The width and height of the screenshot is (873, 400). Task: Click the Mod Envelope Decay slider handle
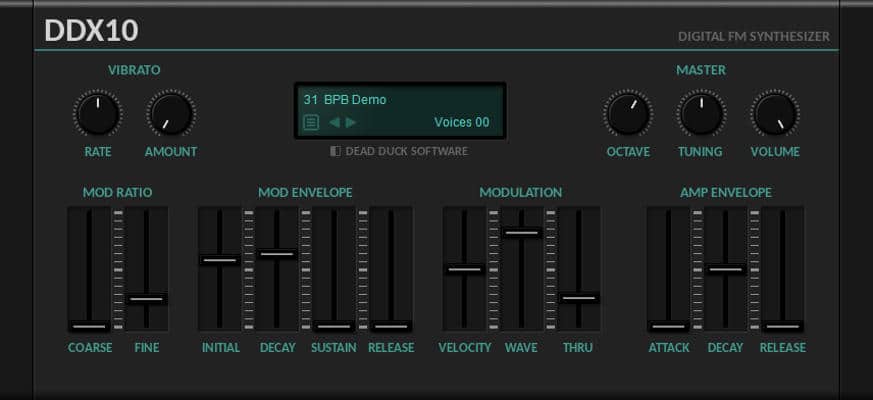[x=277, y=254]
